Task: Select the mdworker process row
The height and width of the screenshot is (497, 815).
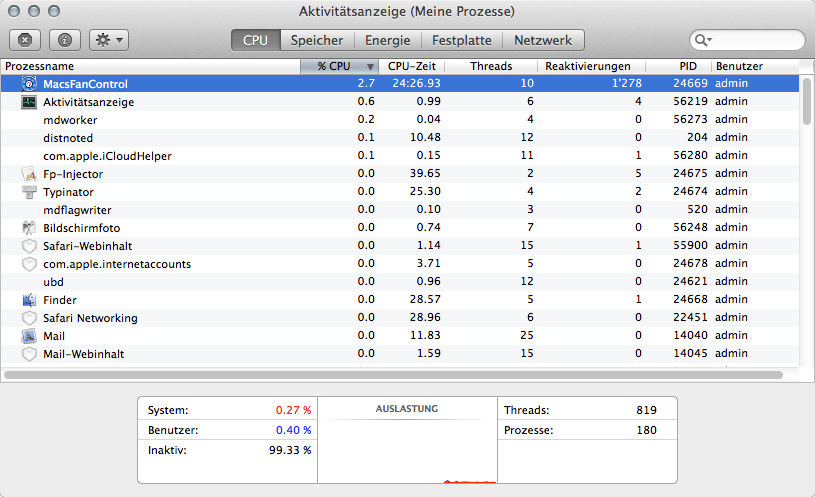Action: click(400, 120)
